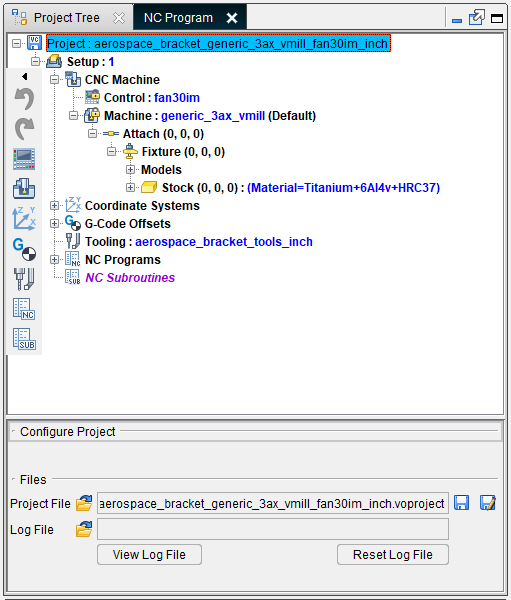
Task: Click the Undo arrow in sidebar
Action: coord(24,99)
